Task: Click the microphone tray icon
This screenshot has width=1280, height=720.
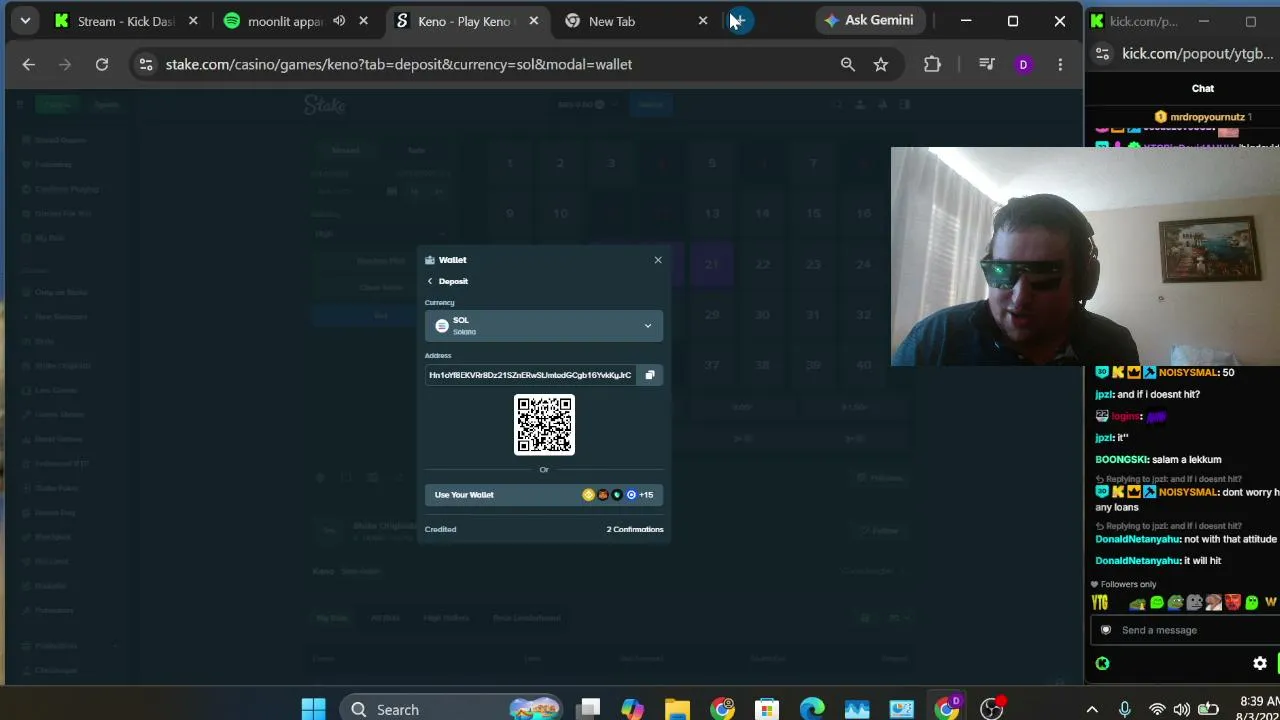Action: coord(1125,709)
